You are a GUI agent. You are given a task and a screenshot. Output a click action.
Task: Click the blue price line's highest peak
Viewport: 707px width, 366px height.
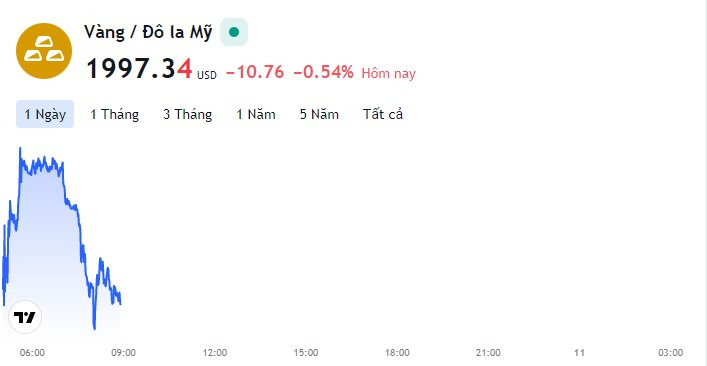20,149
